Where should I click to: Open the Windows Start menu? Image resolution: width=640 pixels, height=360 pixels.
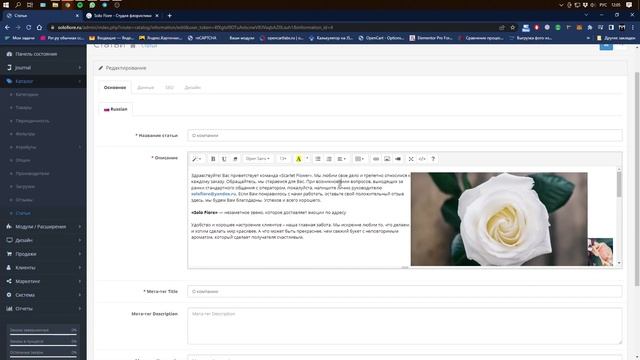[6, 5]
